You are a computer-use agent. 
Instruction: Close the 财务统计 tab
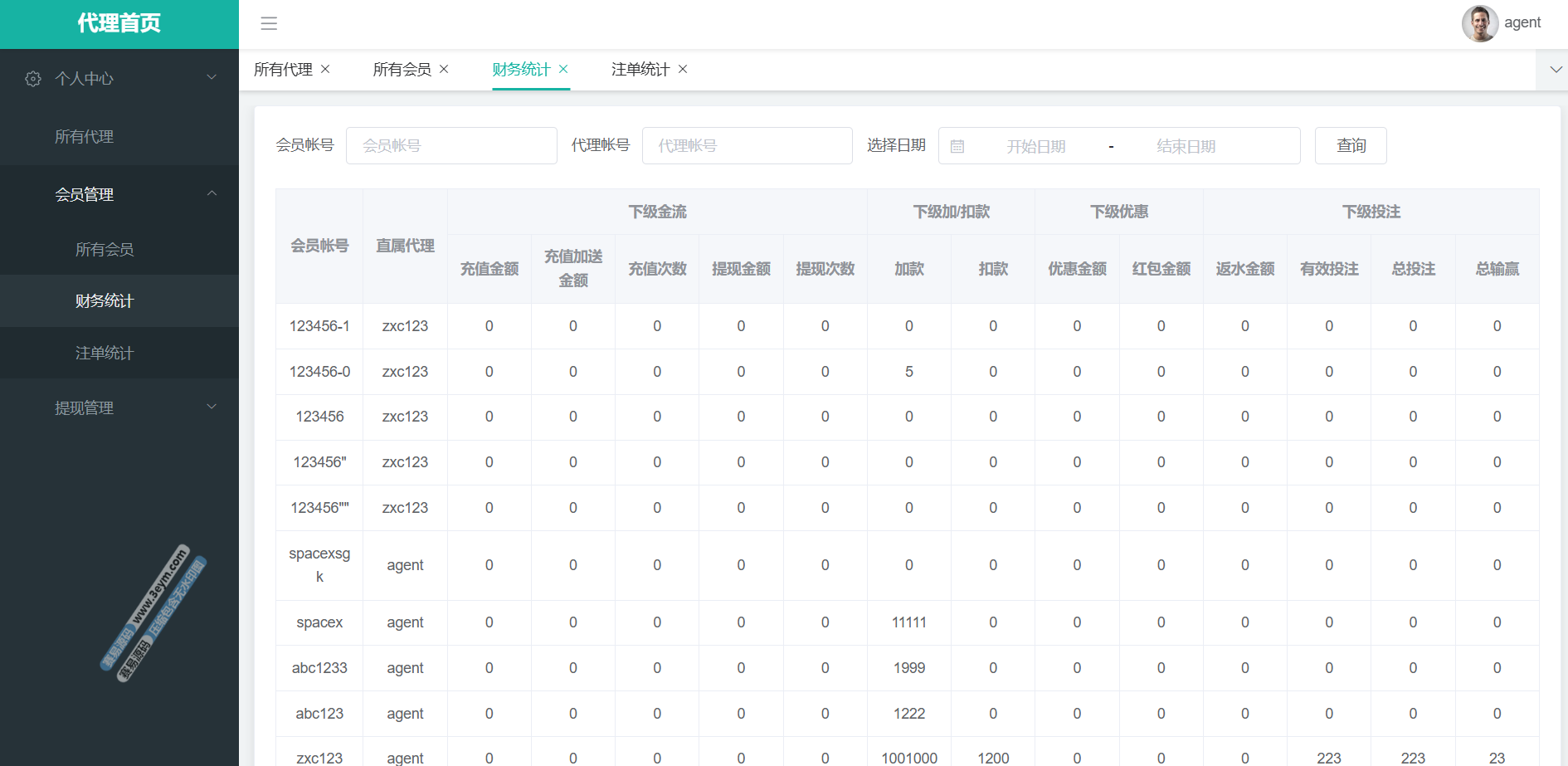click(x=563, y=69)
